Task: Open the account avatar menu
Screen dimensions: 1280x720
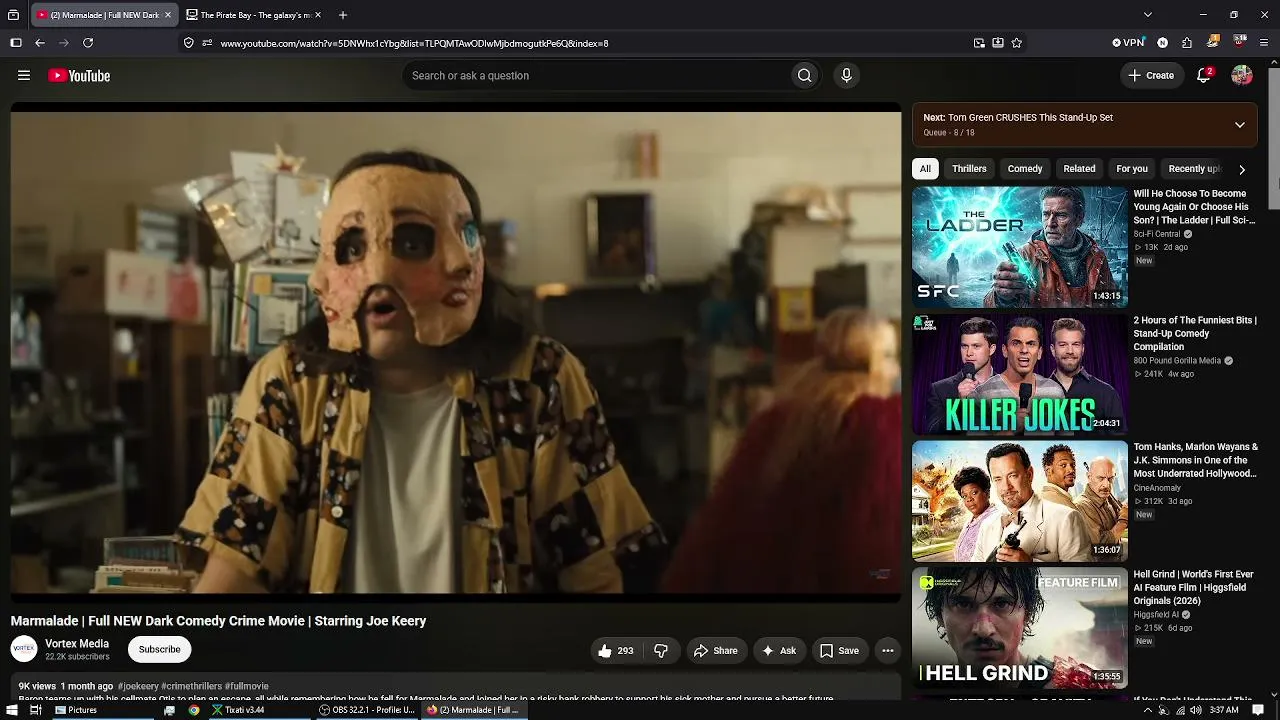Action: (1242, 76)
